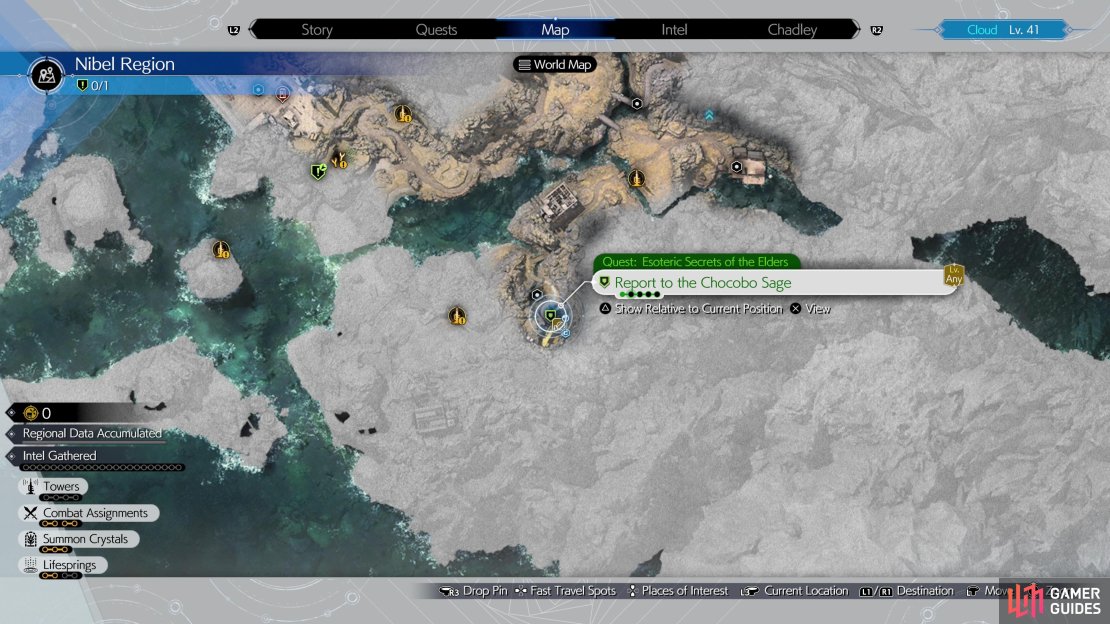Click the Cloud Lv. 41 character badge
Image resolution: width=1110 pixels, height=624 pixels.
(1002, 30)
